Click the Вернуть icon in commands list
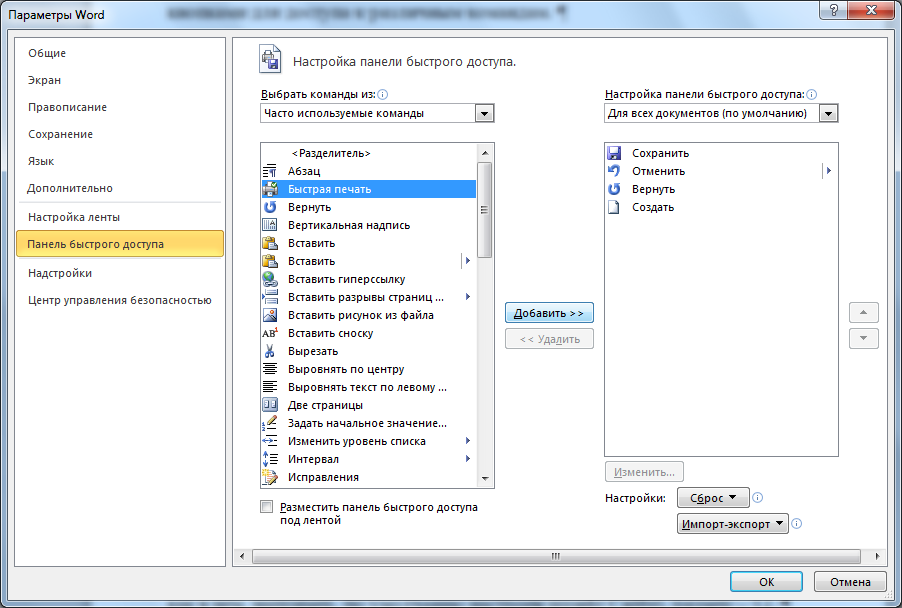Screen dimensions: 902x608 [270, 207]
